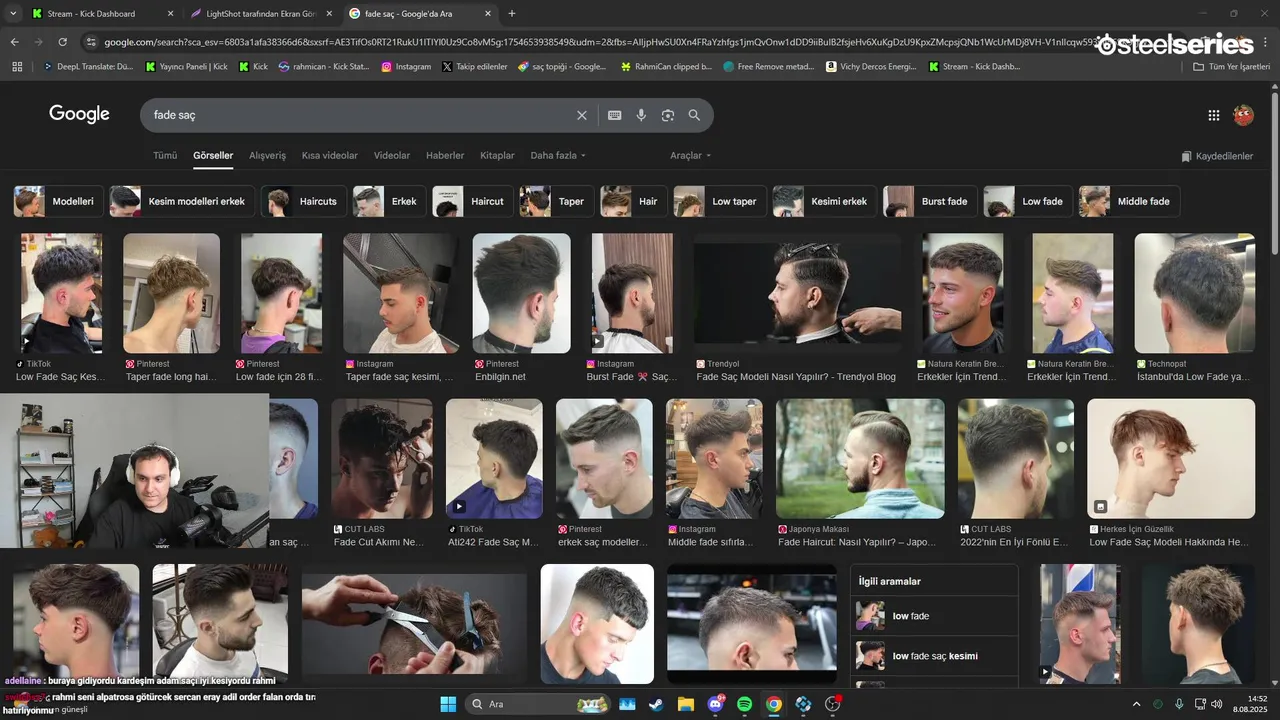This screenshot has height=720, width=1280.
Task: Search by image with Google Lens icon
Action: click(668, 115)
